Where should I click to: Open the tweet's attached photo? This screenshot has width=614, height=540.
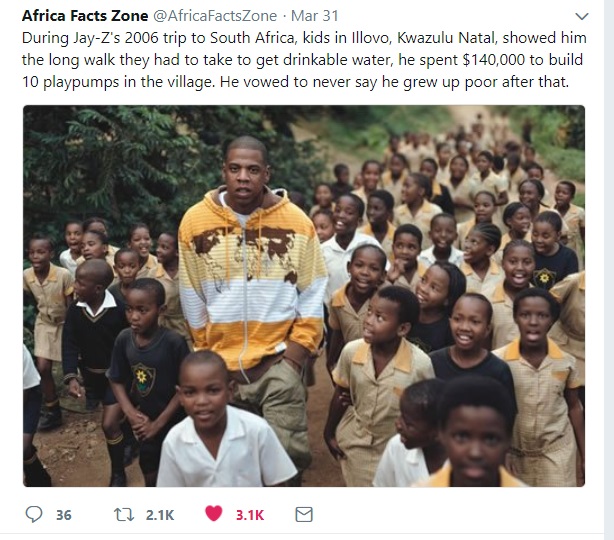[304, 296]
